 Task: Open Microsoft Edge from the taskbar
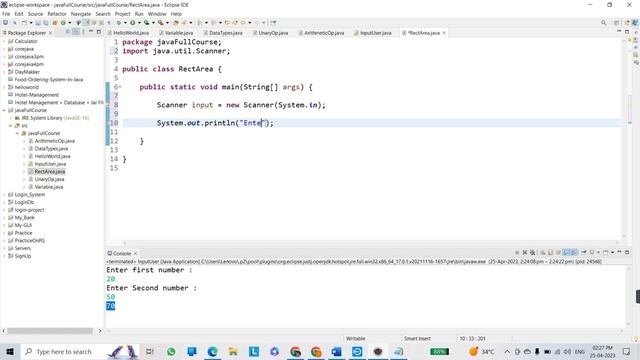point(213,351)
